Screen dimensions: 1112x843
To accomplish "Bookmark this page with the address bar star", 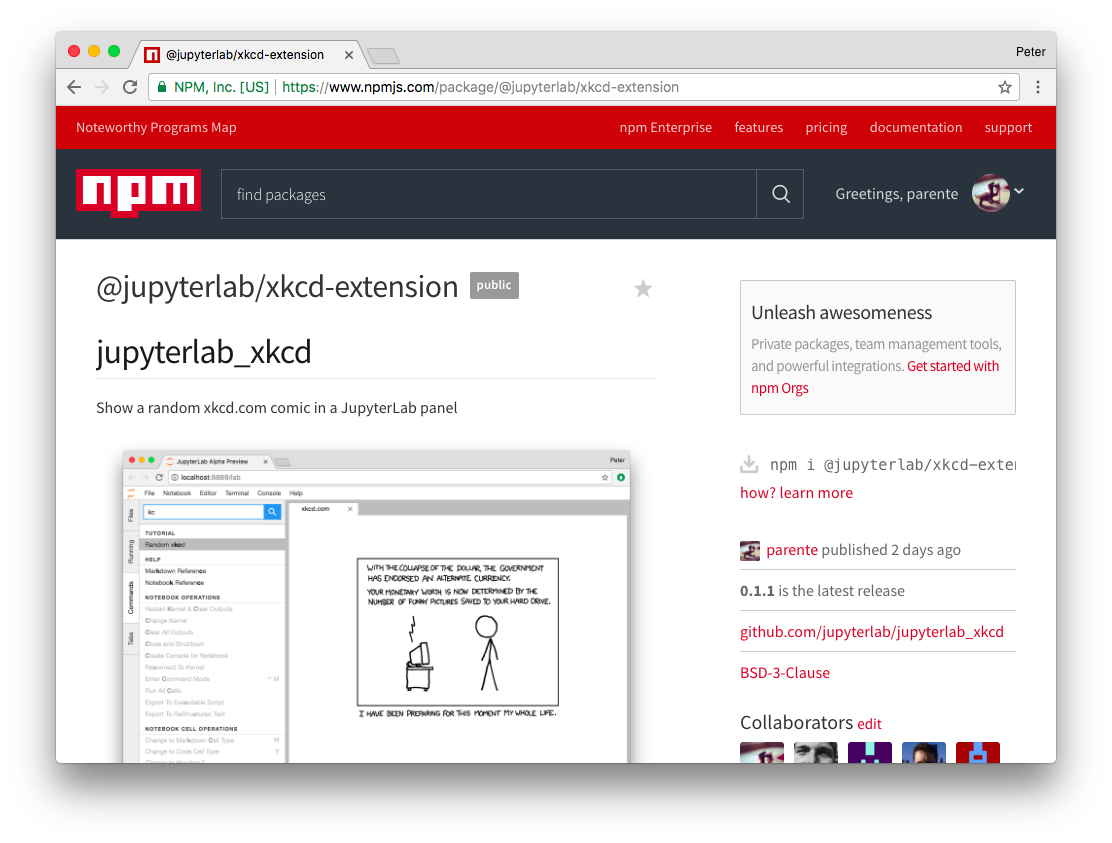I will click(x=1004, y=87).
